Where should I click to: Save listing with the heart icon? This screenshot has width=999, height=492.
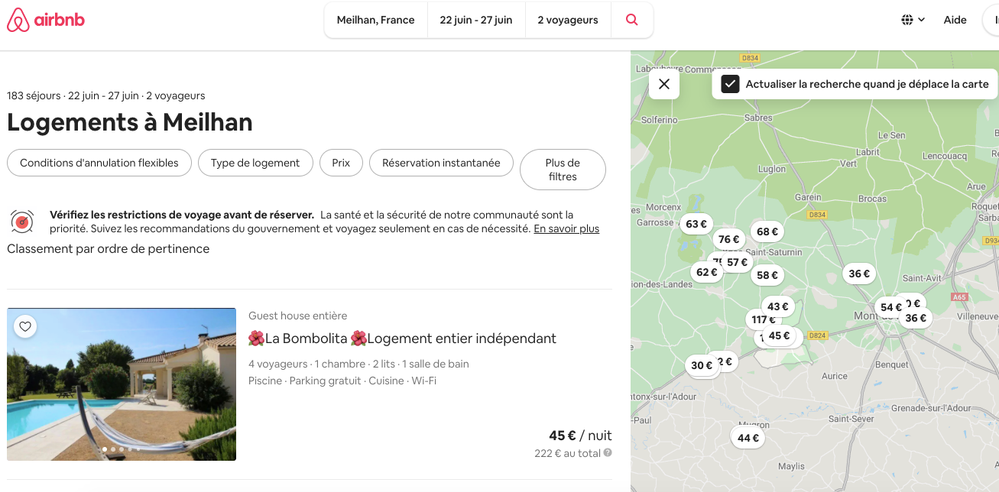(26, 326)
